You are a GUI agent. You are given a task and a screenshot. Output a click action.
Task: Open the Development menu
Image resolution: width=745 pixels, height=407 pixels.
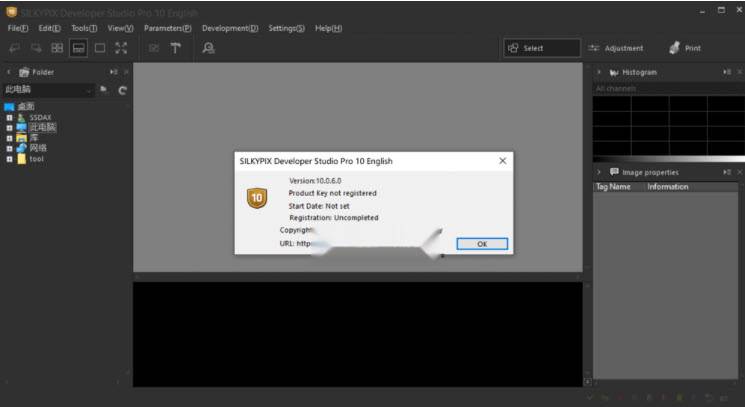[229, 28]
